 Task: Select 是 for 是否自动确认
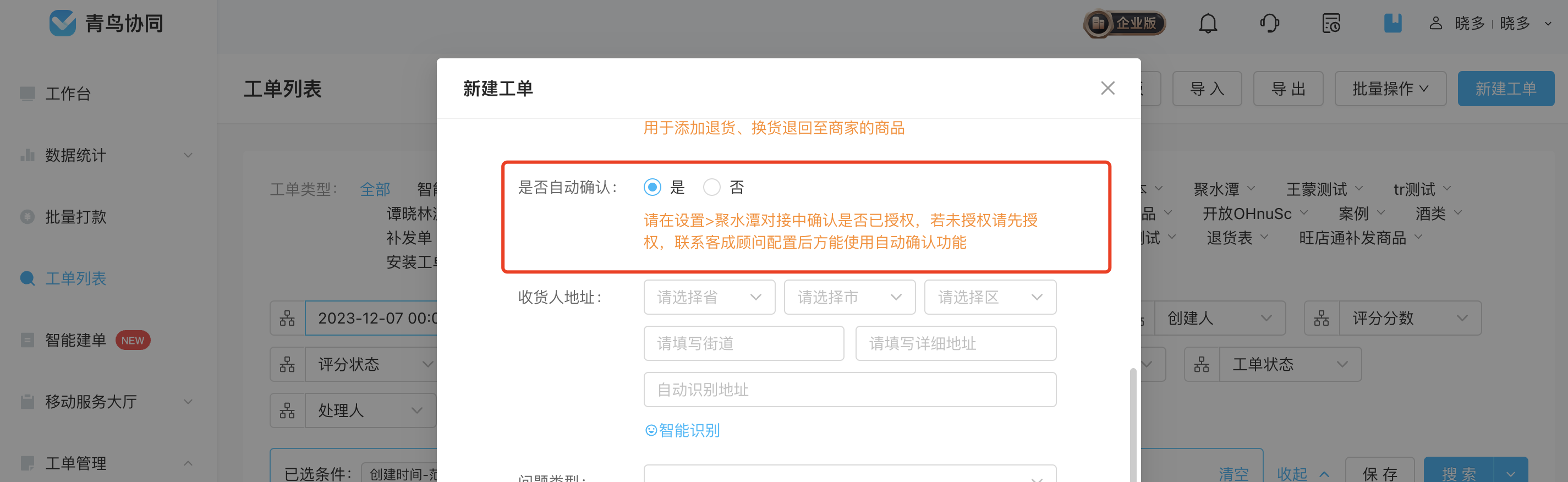[x=652, y=187]
